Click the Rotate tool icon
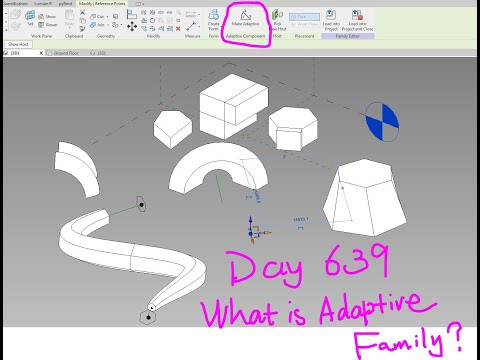Image resolution: width=480 pixels, height=360 pixels. 152,21
